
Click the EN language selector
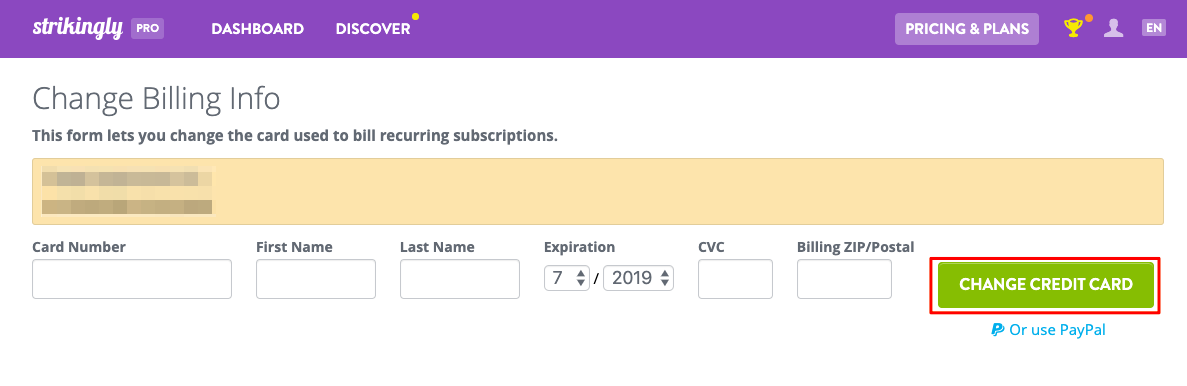pyautogui.click(x=1154, y=28)
